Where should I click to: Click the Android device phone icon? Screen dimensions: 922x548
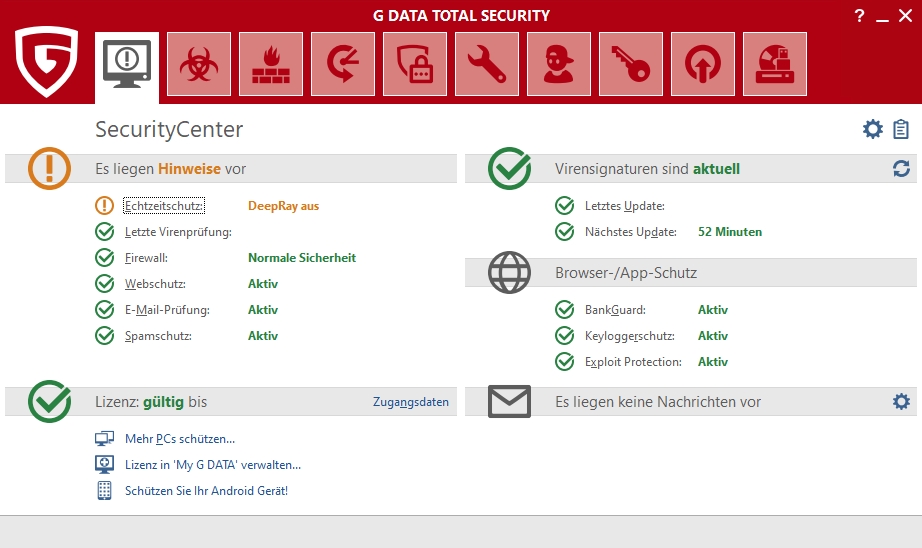105,490
